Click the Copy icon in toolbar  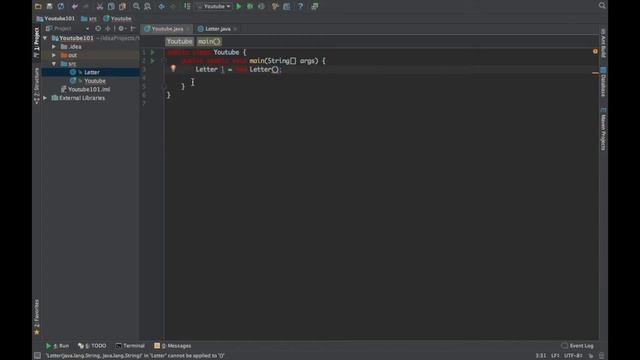111,6
